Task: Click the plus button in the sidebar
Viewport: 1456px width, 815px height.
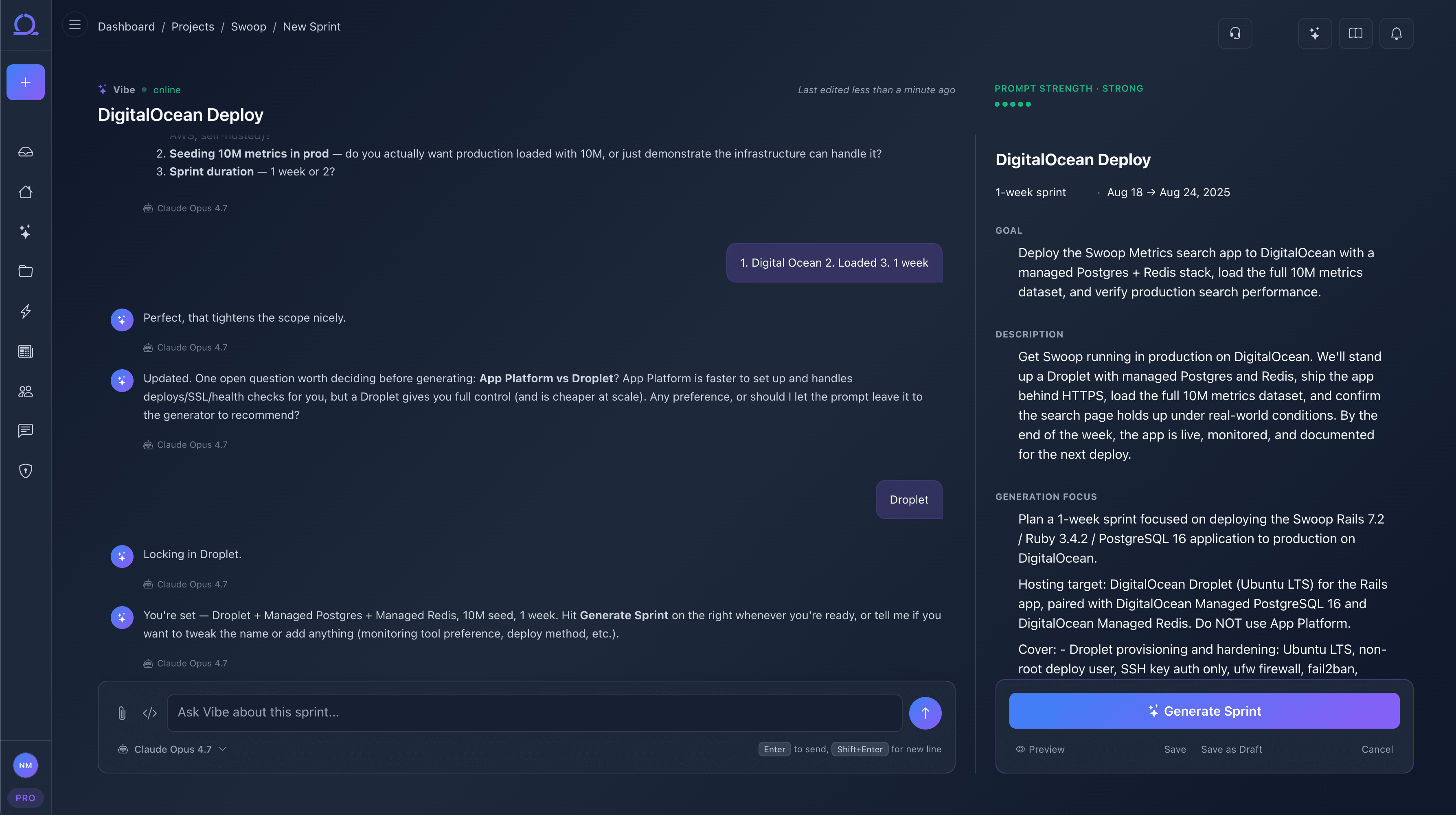Action: click(x=25, y=83)
